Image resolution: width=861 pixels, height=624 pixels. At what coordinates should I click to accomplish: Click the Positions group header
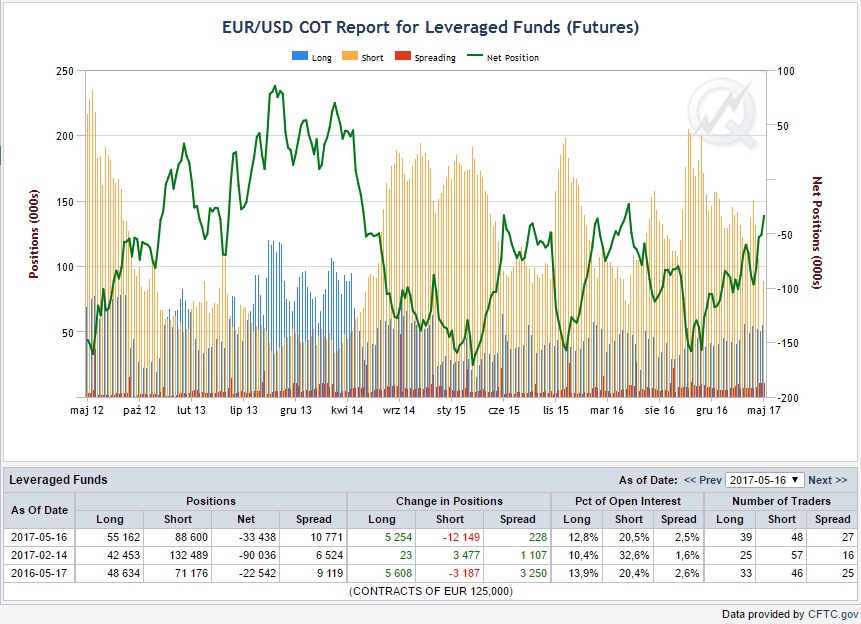click(x=211, y=501)
